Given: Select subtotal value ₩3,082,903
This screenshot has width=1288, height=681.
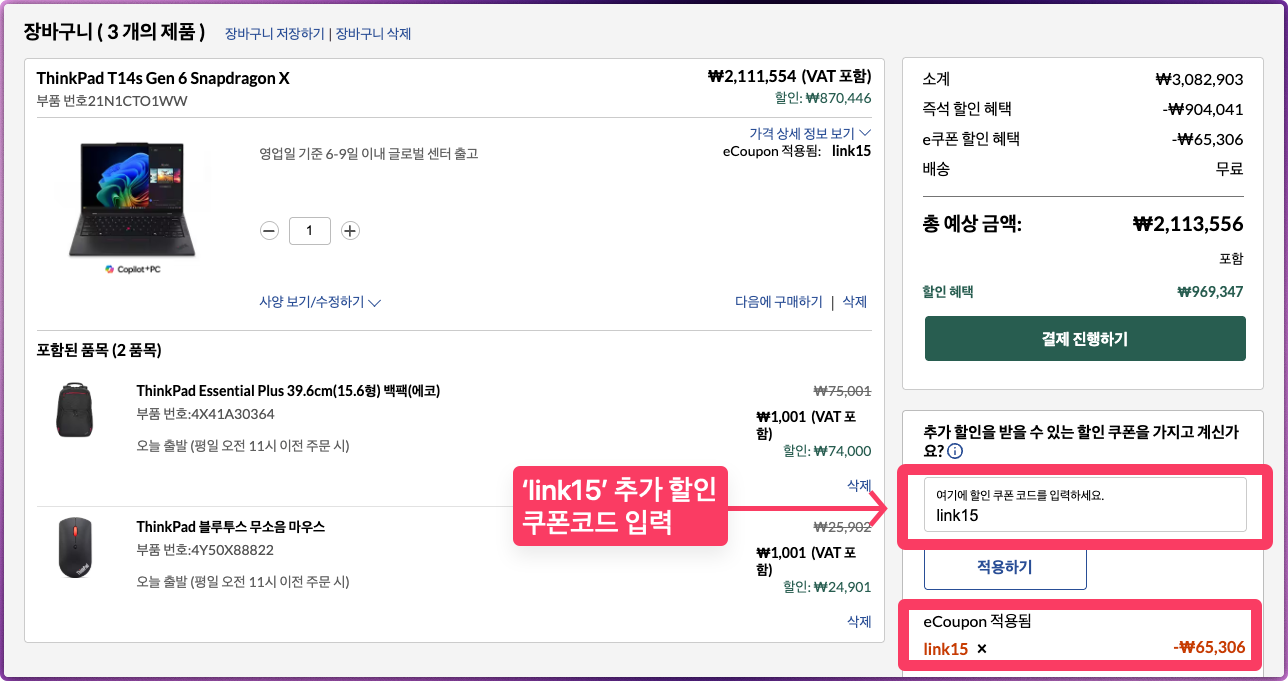Looking at the screenshot, I should [x=1199, y=80].
